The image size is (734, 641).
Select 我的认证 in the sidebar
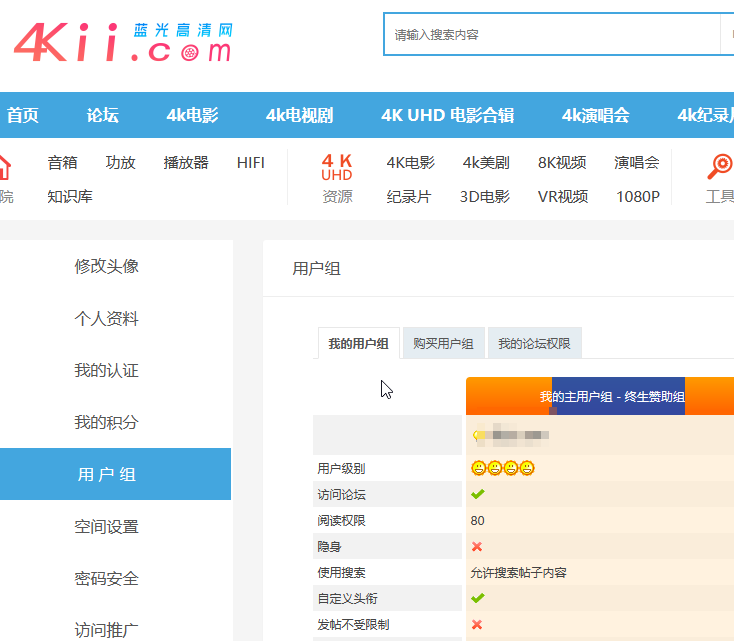pyautogui.click(x=106, y=370)
